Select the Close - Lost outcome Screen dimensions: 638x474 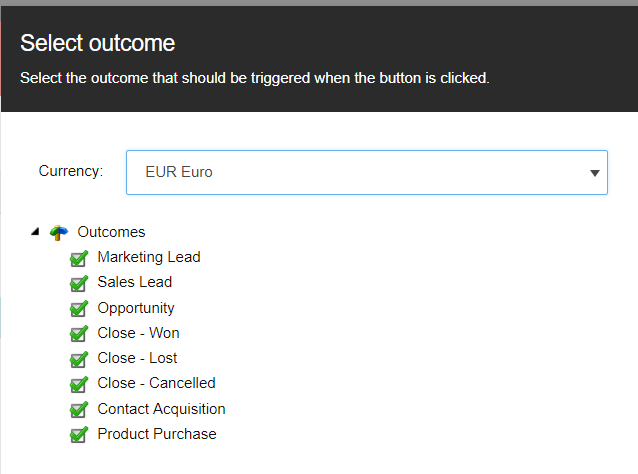point(137,358)
